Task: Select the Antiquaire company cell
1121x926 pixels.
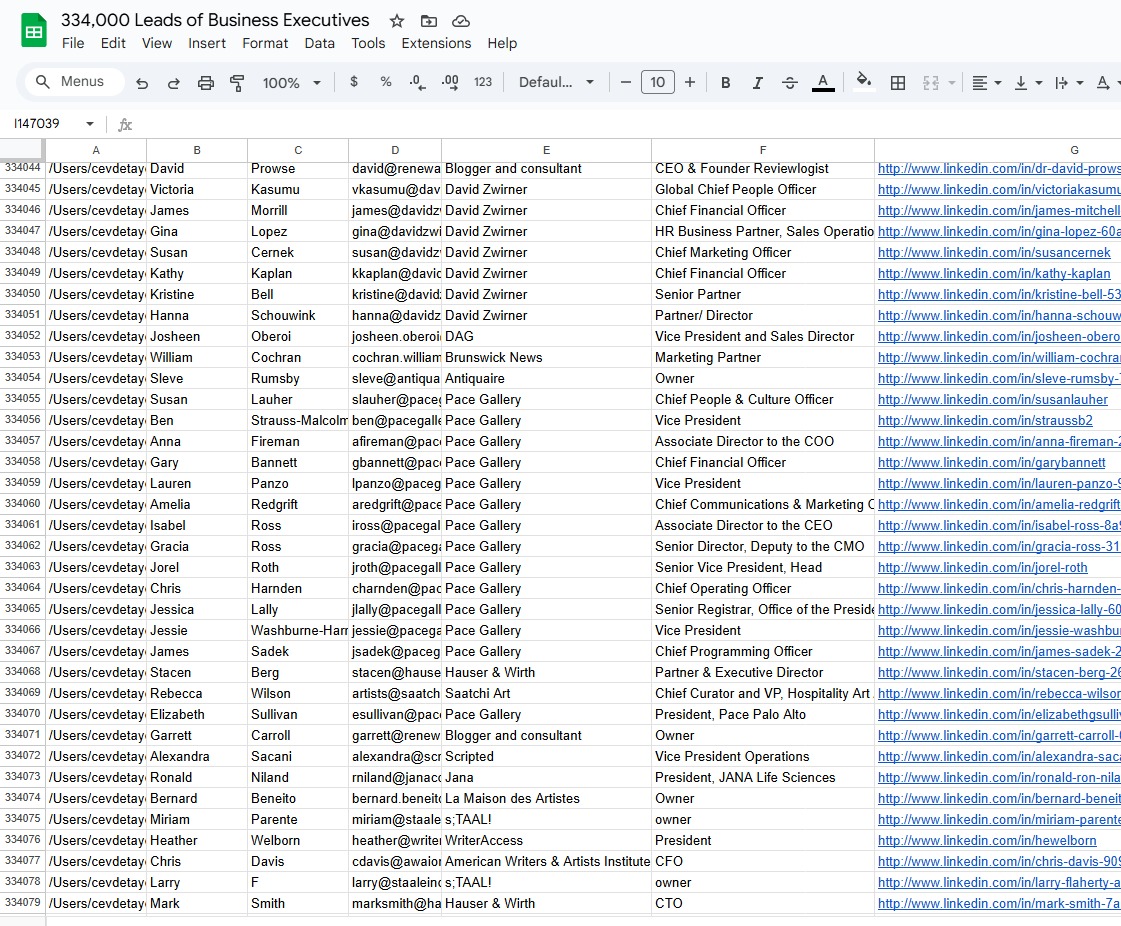Action: [546, 378]
